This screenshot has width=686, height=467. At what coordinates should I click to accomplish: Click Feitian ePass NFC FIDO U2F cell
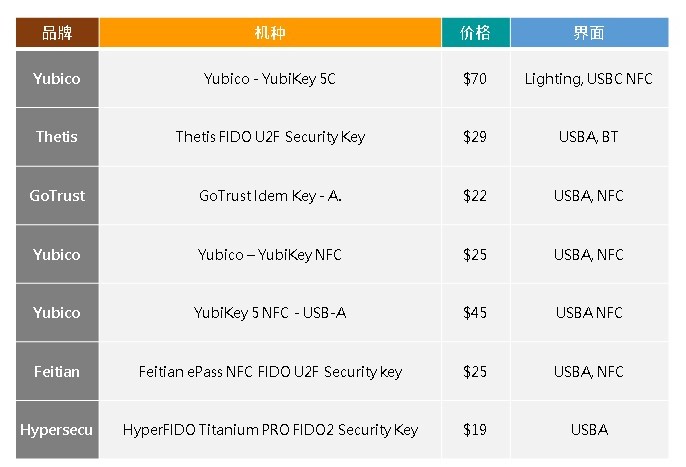point(270,372)
